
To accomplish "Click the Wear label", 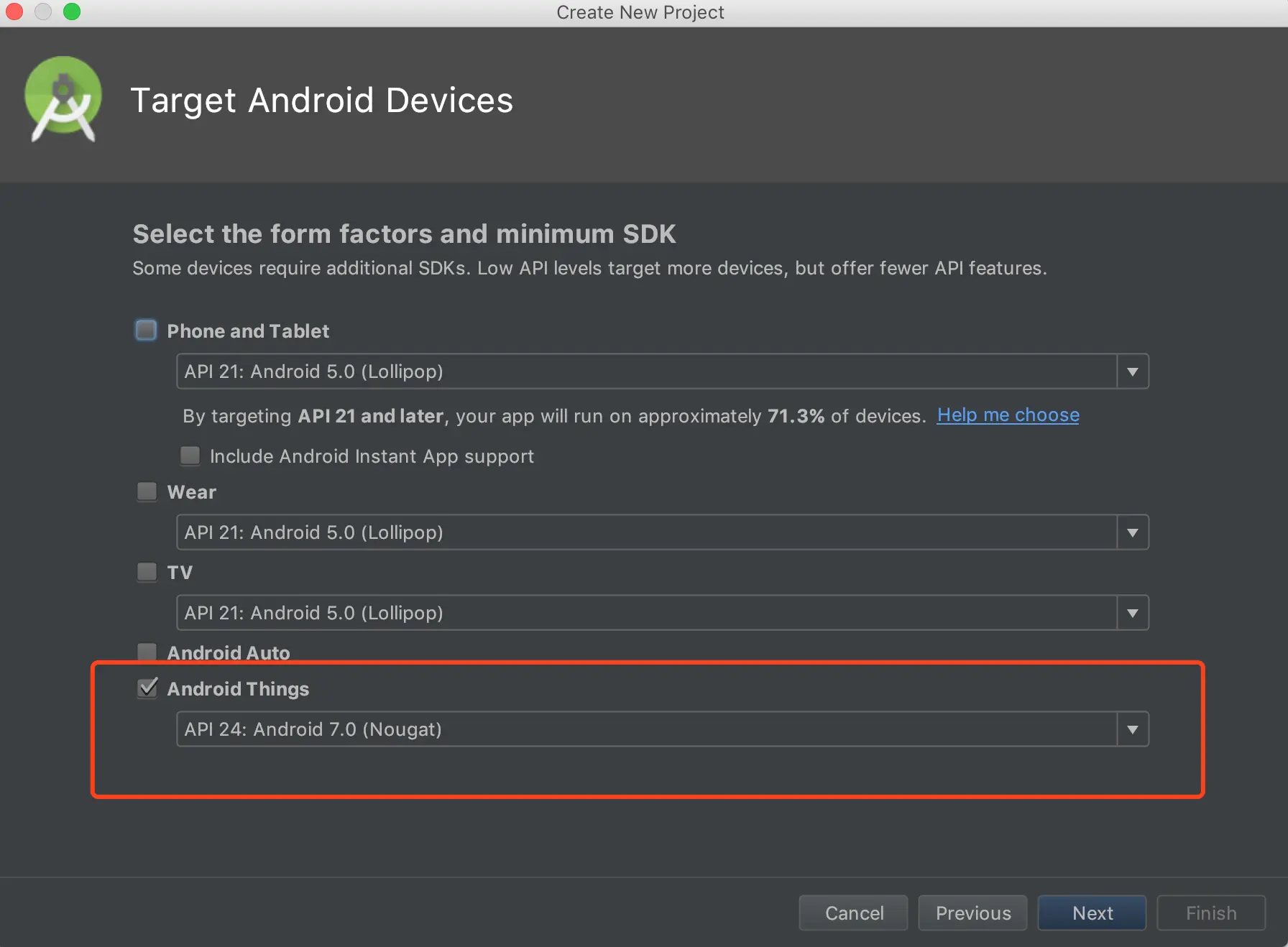I will [192, 492].
